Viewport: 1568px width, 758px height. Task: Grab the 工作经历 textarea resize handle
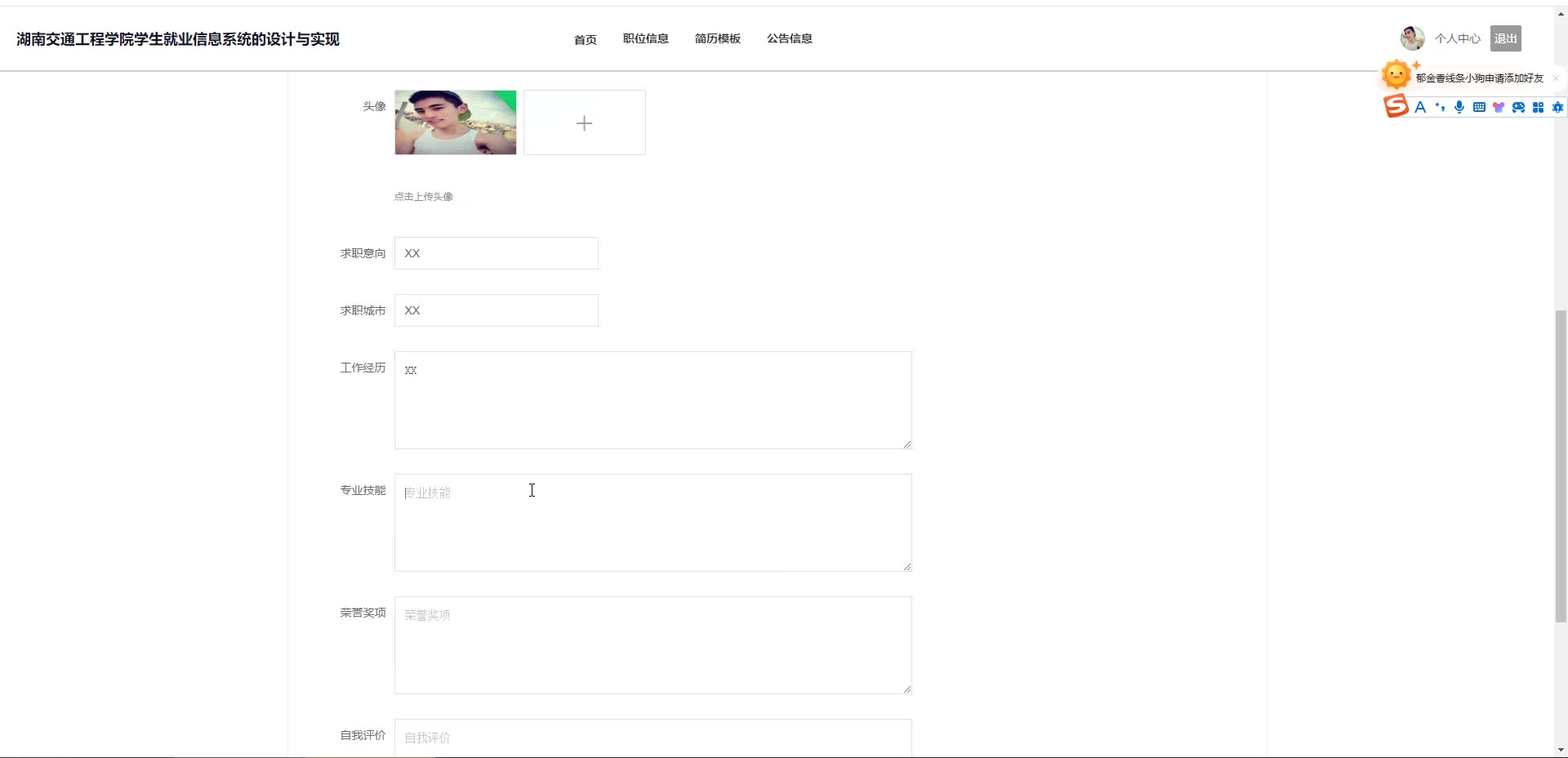tap(907, 444)
